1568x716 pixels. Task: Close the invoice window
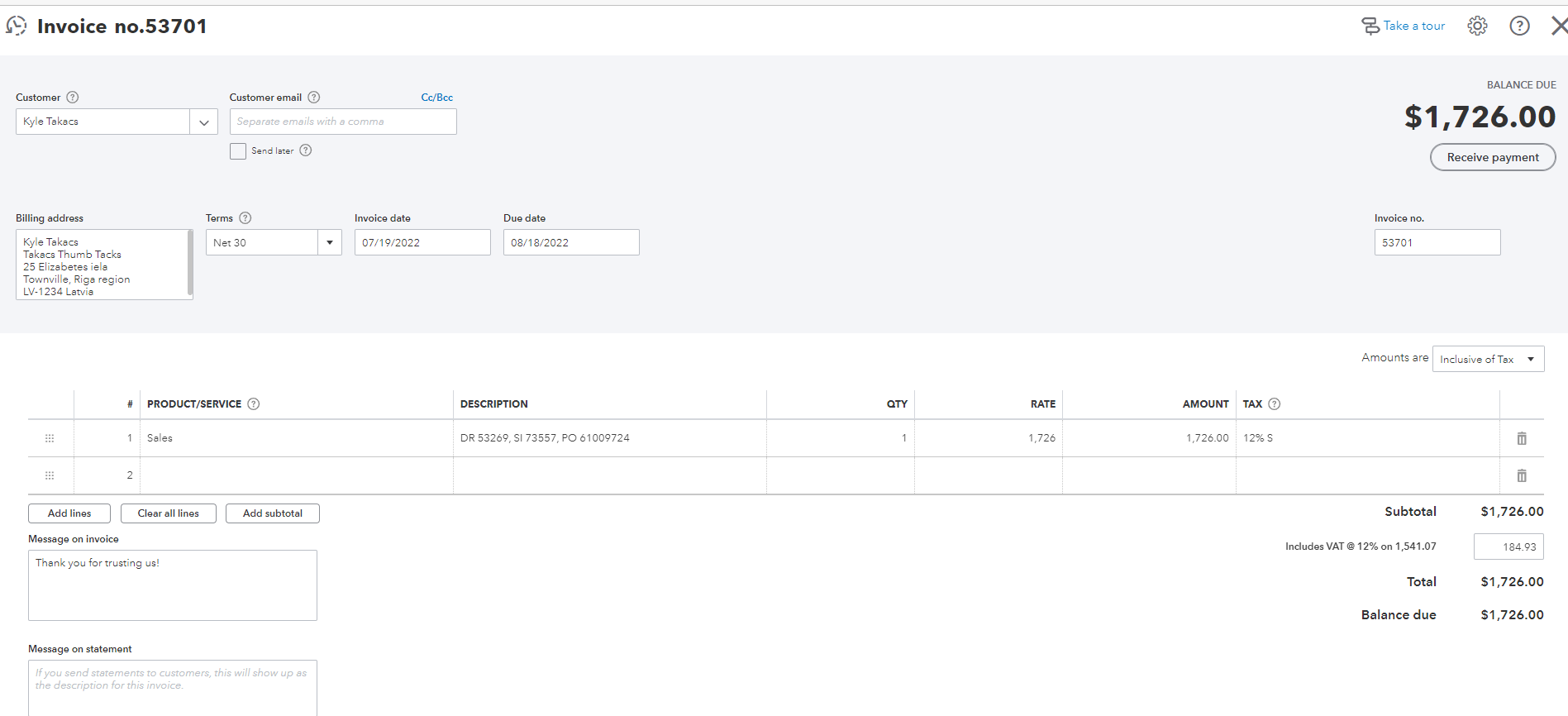1559,26
